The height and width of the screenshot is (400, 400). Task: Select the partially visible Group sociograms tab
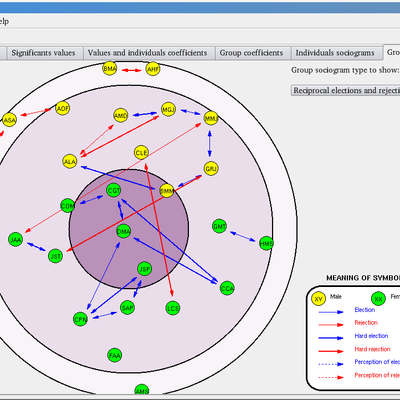pyautogui.click(x=392, y=52)
